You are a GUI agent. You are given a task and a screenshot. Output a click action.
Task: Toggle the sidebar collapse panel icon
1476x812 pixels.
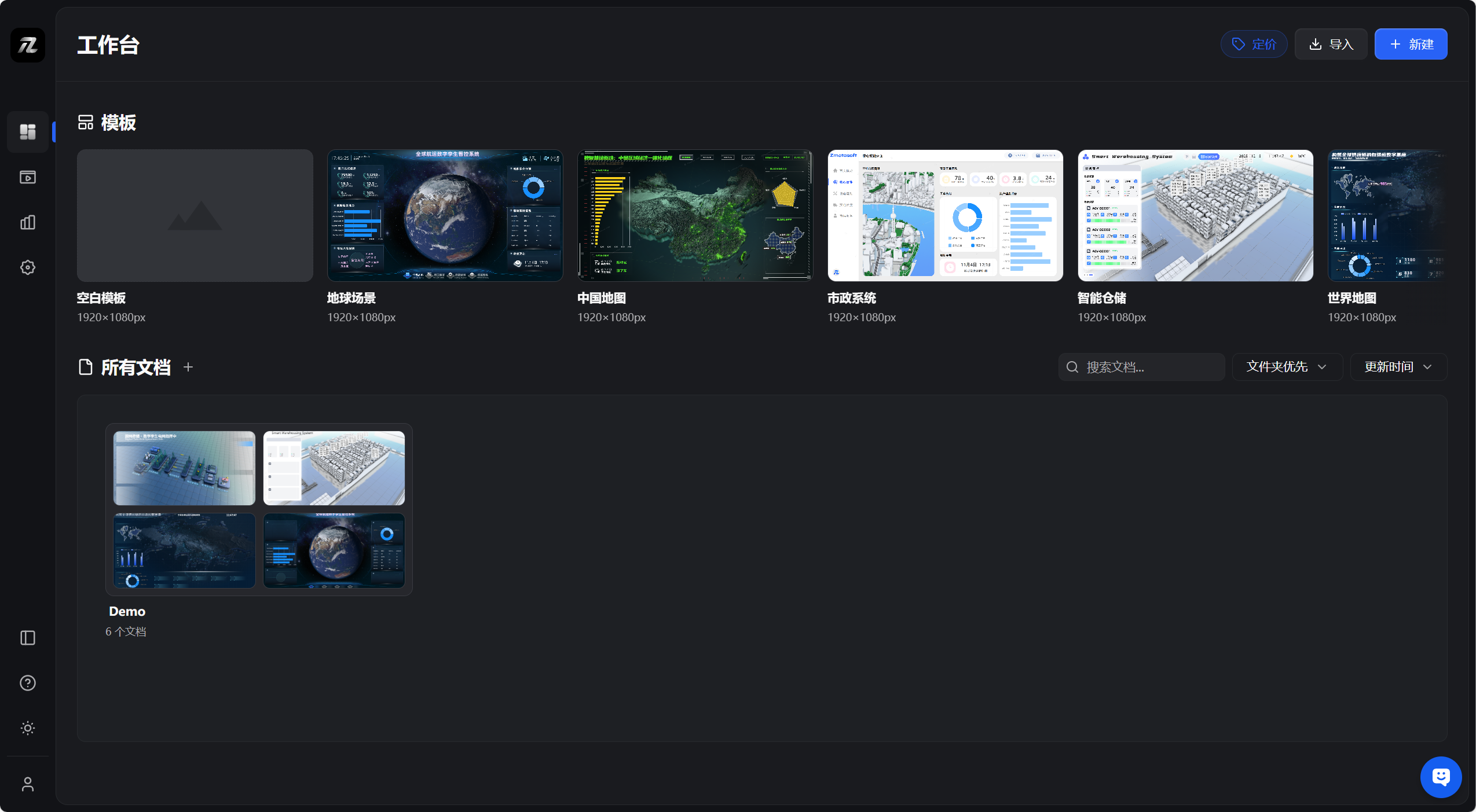click(28, 638)
